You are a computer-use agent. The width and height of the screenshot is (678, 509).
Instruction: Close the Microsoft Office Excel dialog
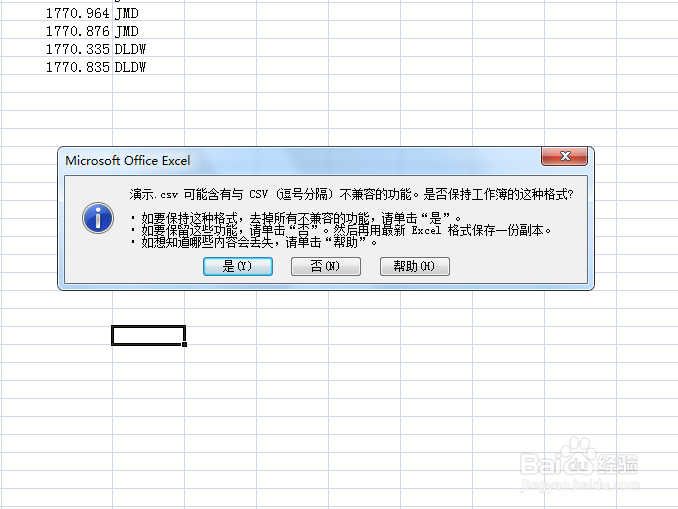[x=564, y=156]
